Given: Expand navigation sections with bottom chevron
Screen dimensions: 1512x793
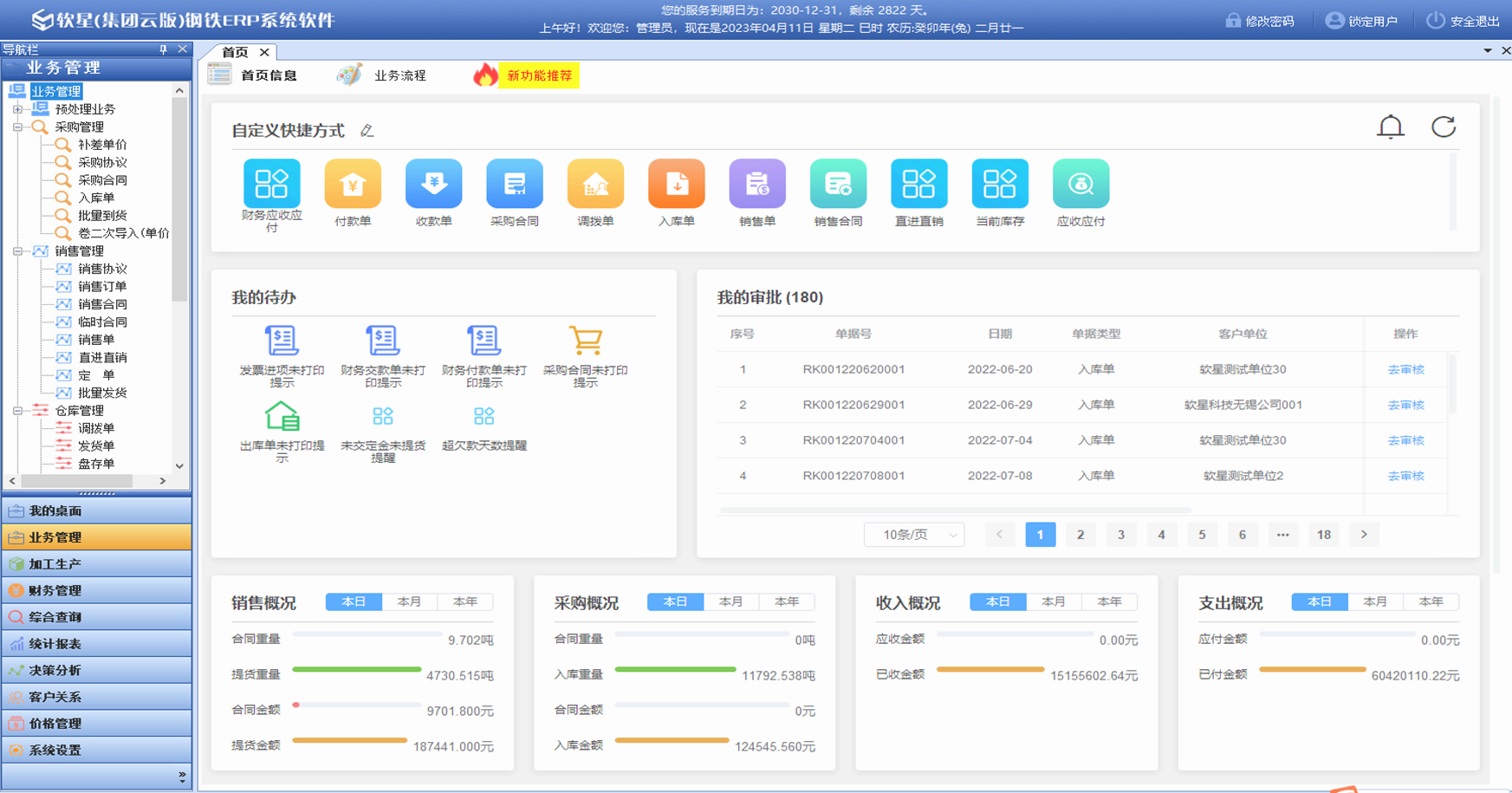Looking at the screenshot, I should [x=182, y=777].
